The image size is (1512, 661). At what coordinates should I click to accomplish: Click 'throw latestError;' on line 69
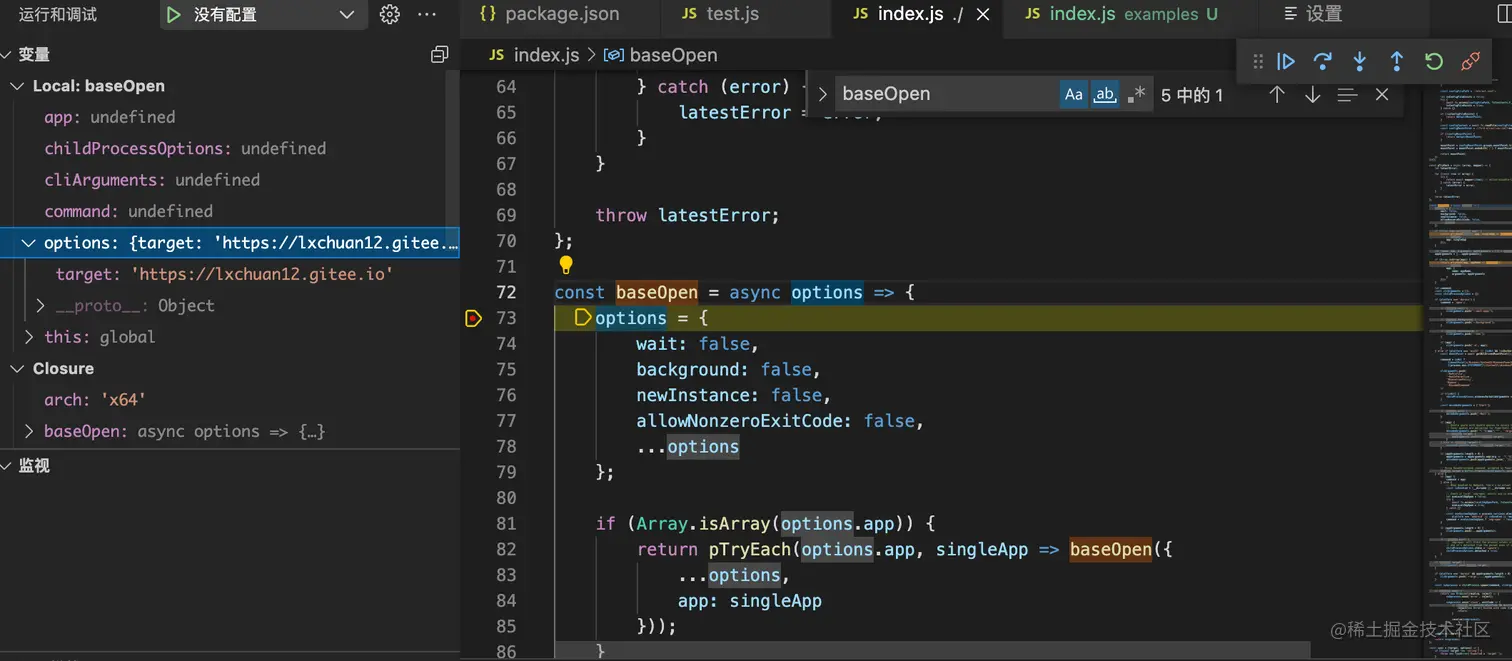(x=687, y=215)
